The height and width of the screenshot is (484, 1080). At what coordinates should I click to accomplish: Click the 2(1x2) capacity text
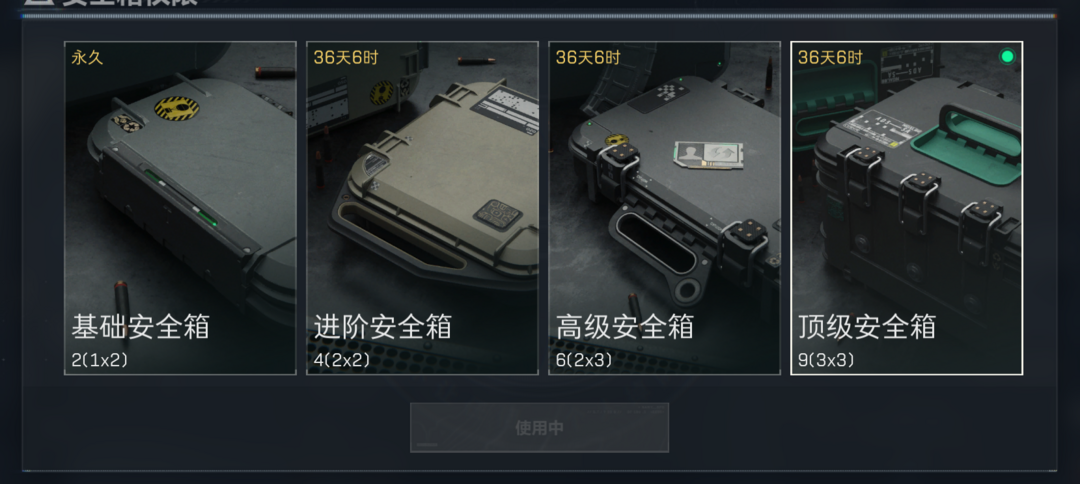100,359
